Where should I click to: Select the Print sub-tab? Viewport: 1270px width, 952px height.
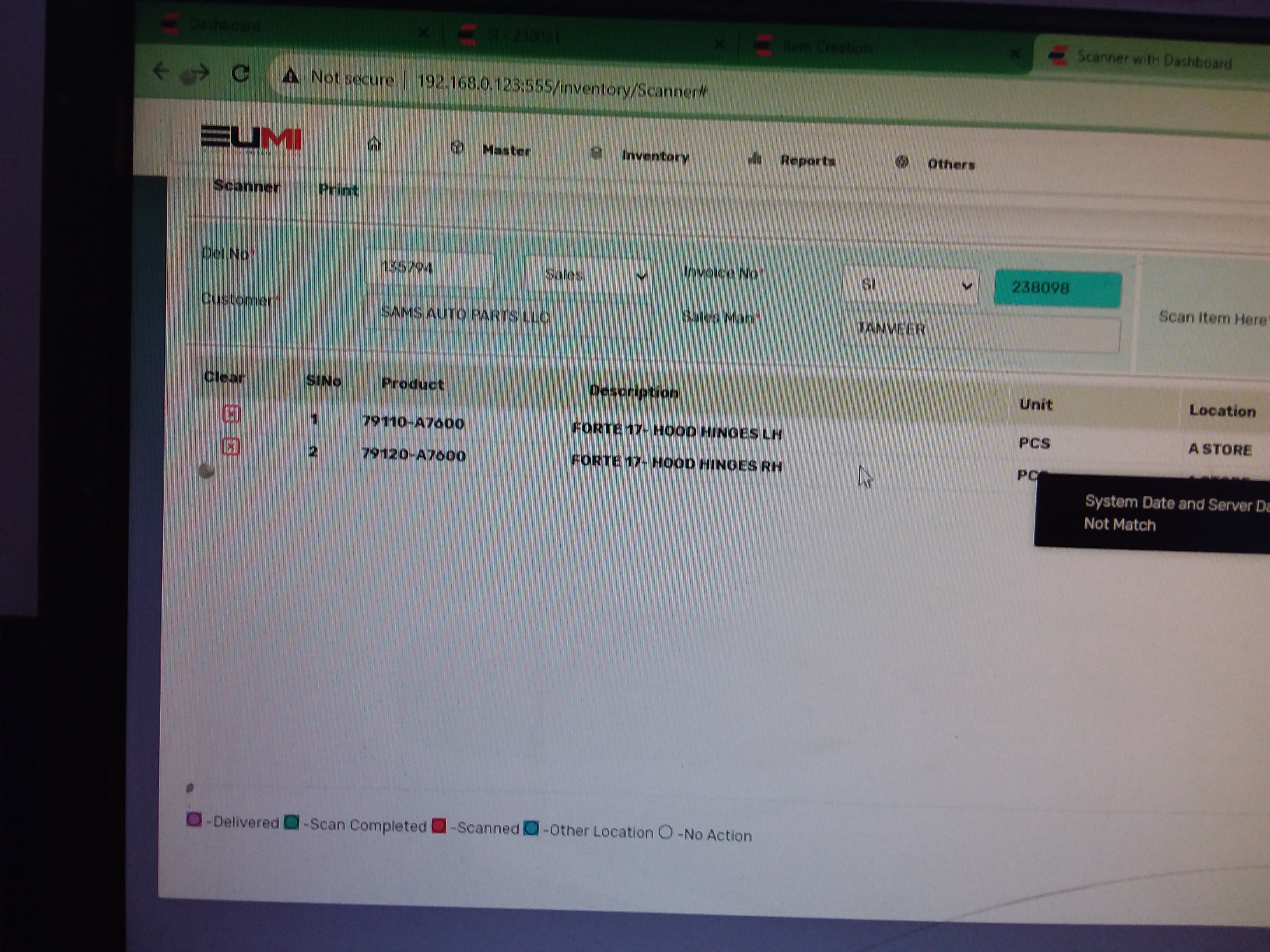[338, 190]
